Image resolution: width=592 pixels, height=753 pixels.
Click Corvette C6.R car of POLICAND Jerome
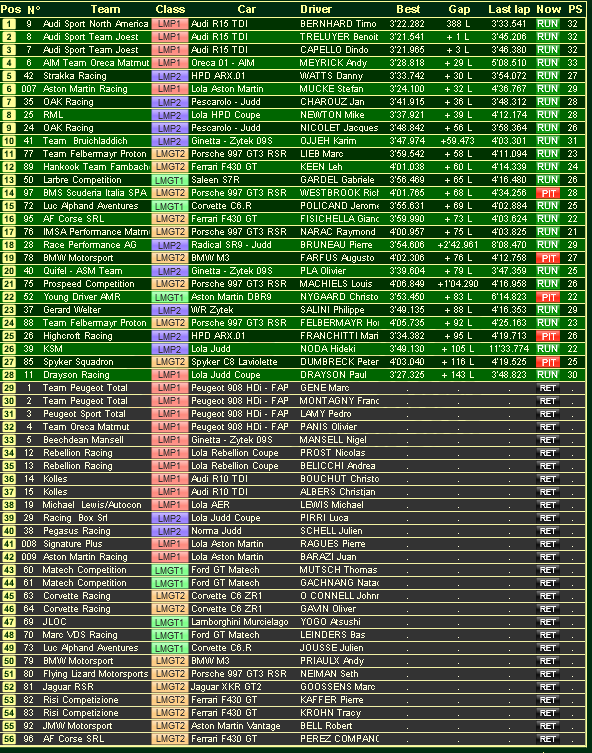(x=221, y=205)
